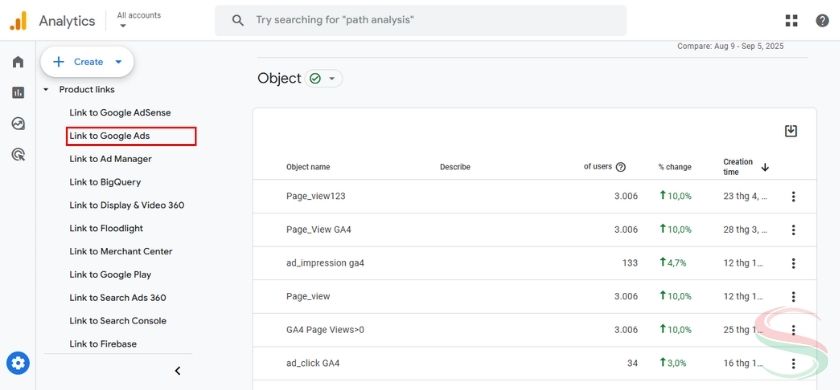This screenshot has height=390, width=840.
Task: Open the Object status dropdown
Action: pos(324,79)
